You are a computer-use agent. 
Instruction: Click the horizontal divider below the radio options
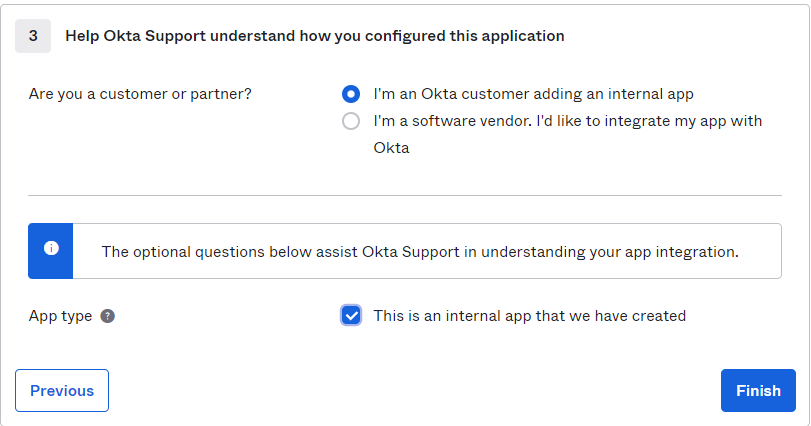pyautogui.click(x=404, y=195)
